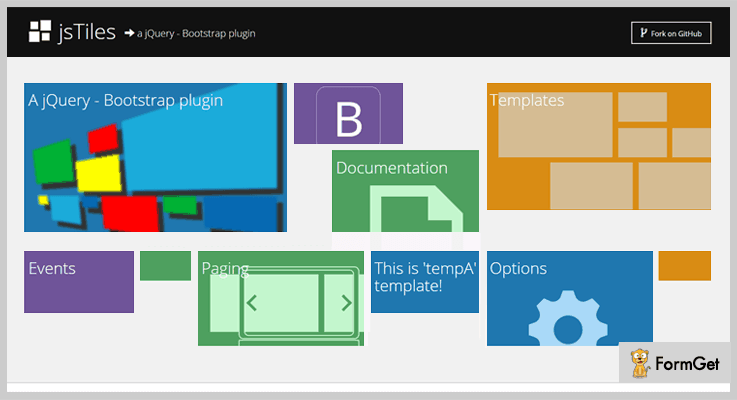Click the Fork on GitHub button
Screen dimensions: 737x400
coord(671,33)
